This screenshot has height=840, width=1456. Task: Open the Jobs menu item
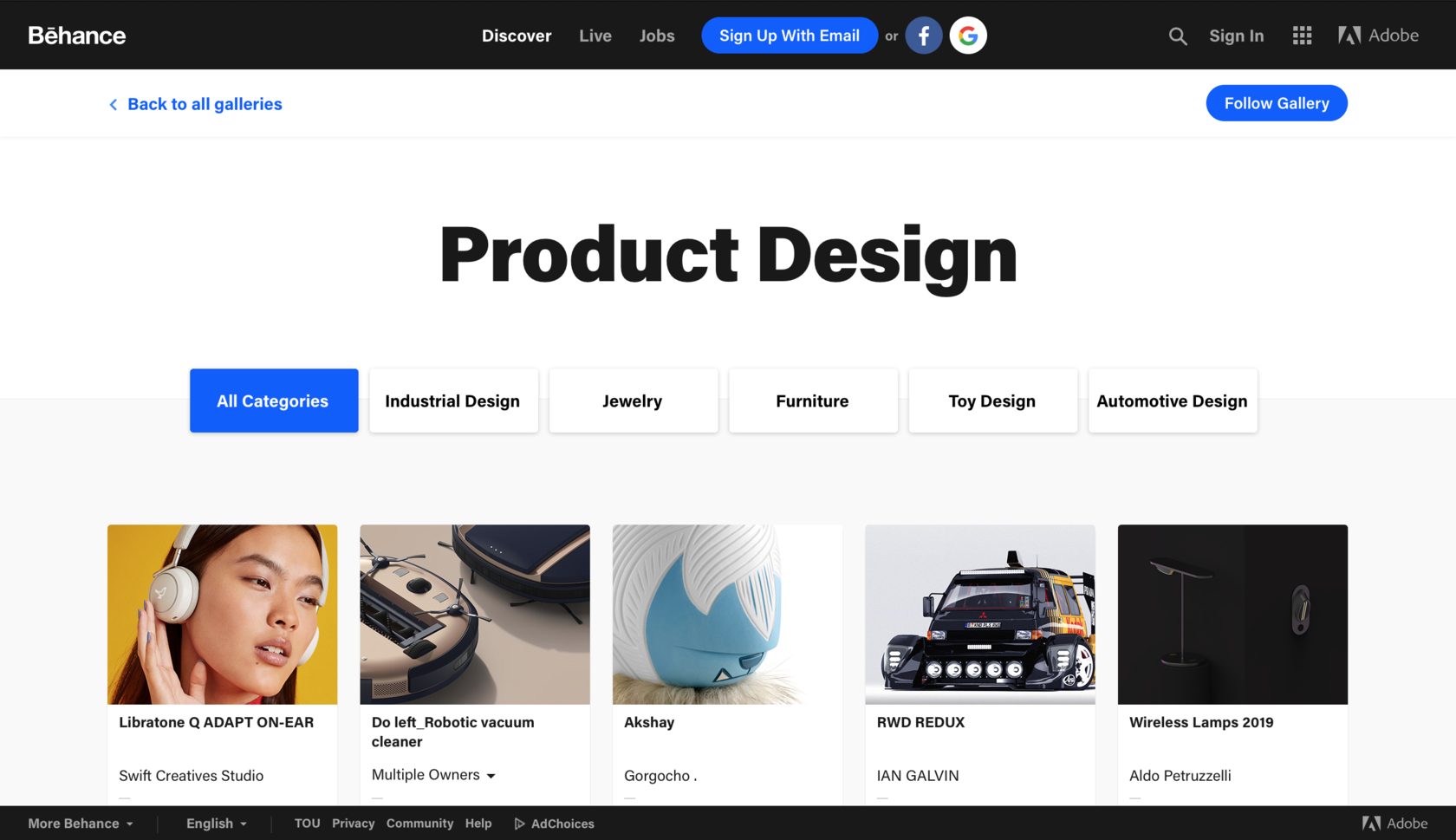pos(657,36)
